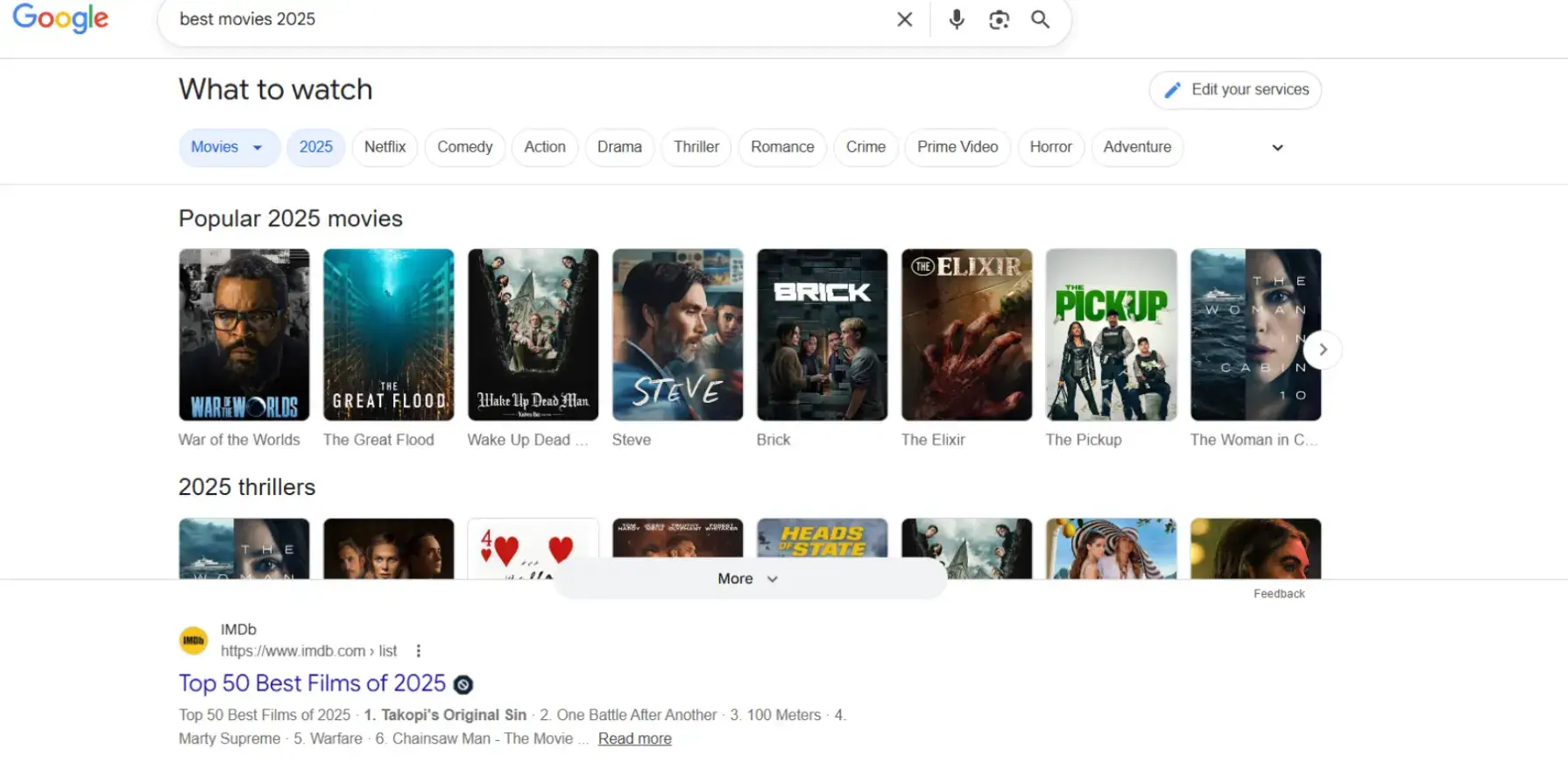Advance popular movies carousel with right arrow
The height and width of the screenshot is (763, 1568).
point(1323,350)
